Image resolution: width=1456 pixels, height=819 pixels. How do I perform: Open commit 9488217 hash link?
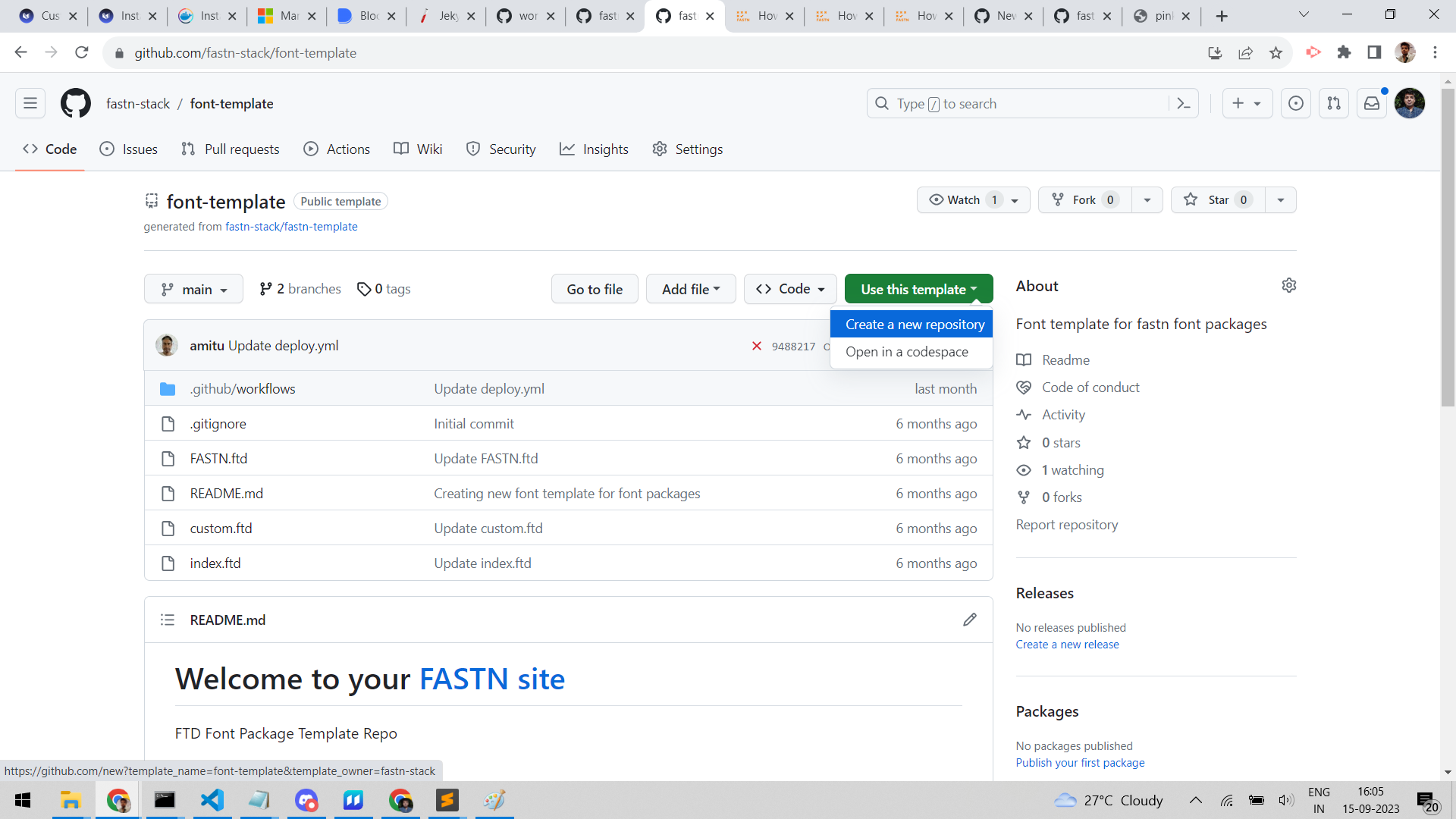point(793,347)
